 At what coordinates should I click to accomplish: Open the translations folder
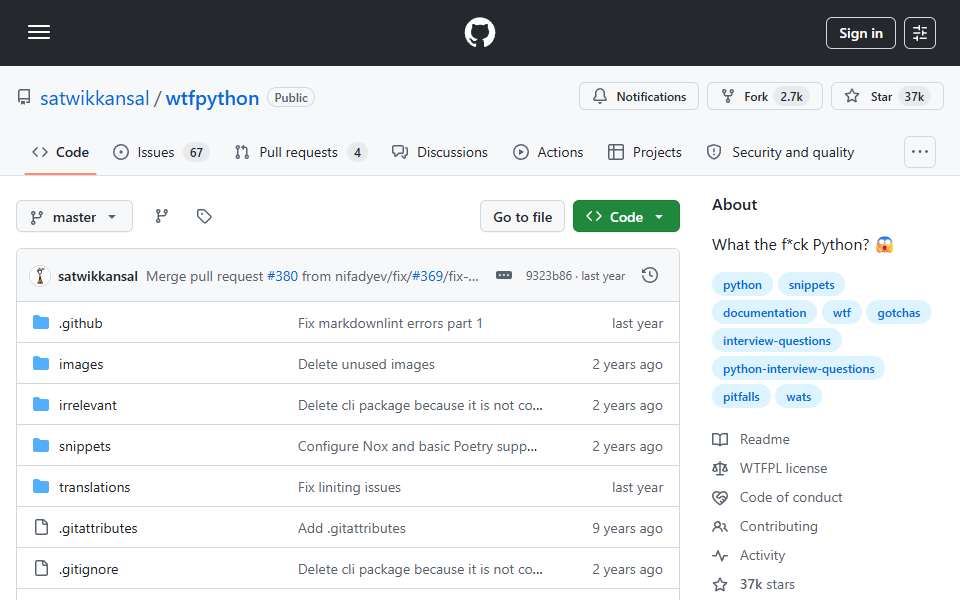pos(94,487)
